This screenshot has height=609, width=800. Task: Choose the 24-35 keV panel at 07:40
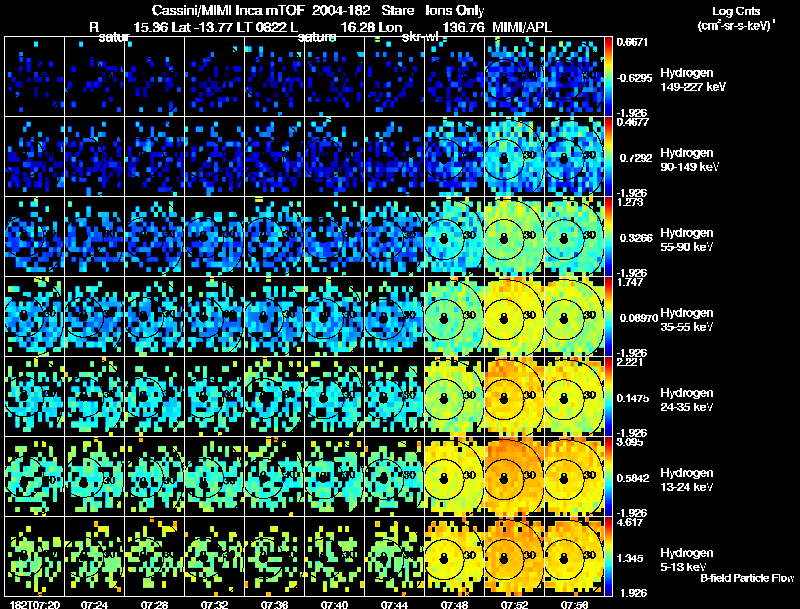pos(334,397)
